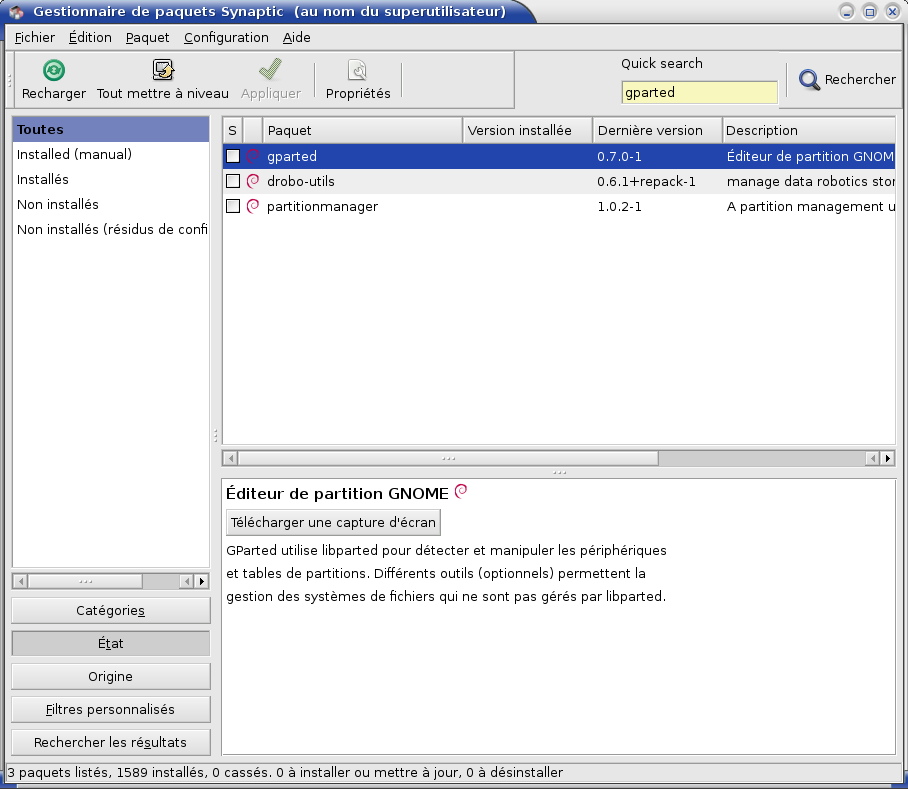Click the Debian swirl icon beside drobo-utils
Image resolution: width=908 pixels, height=789 pixels.
pos(253,181)
